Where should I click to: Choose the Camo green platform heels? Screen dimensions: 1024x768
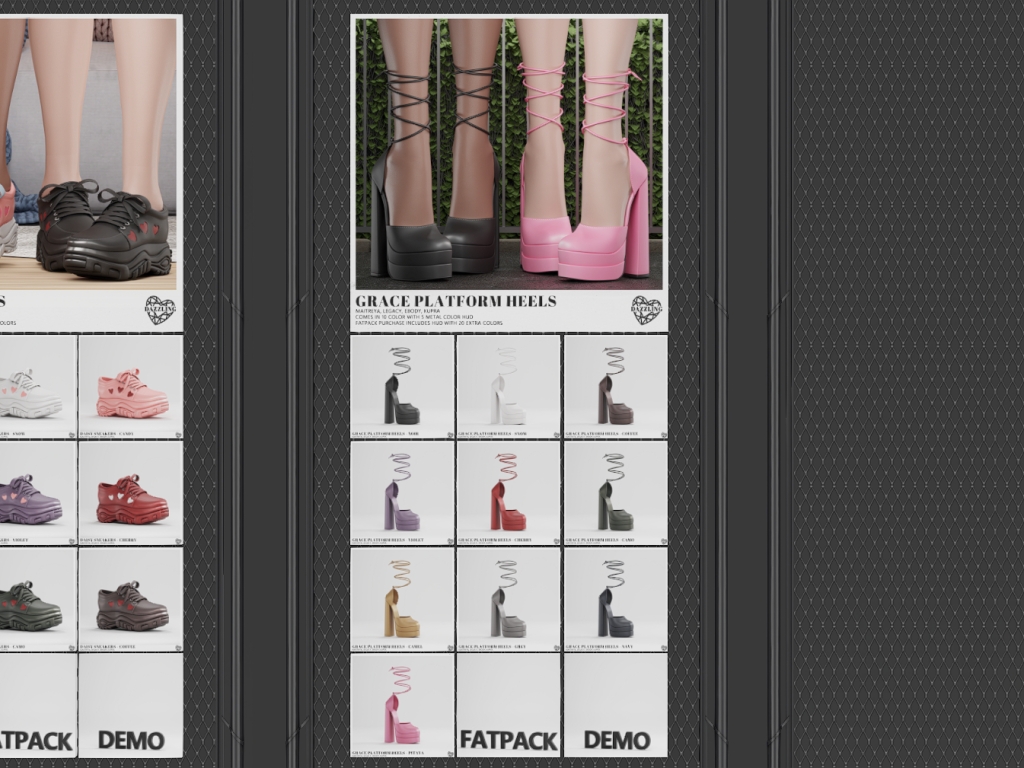coord(615,493)
